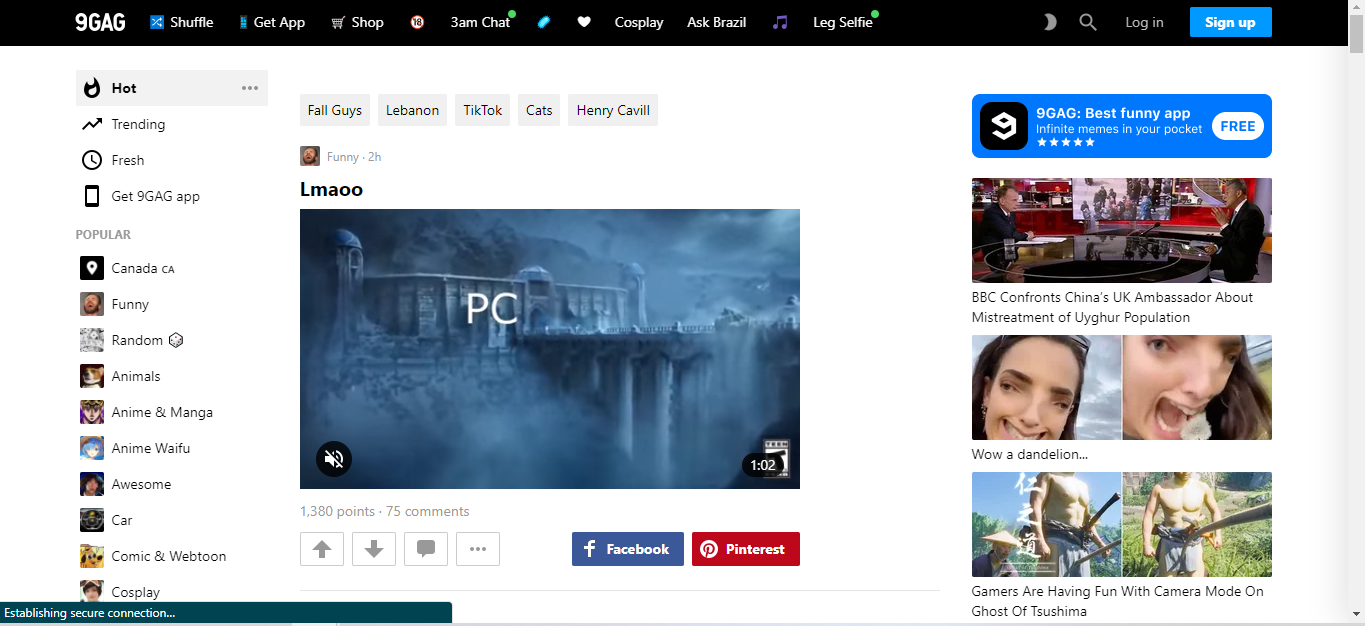Open the Car section in sidebar
This screenshot has width=1365, height=626.
click(x=172, y=520)
